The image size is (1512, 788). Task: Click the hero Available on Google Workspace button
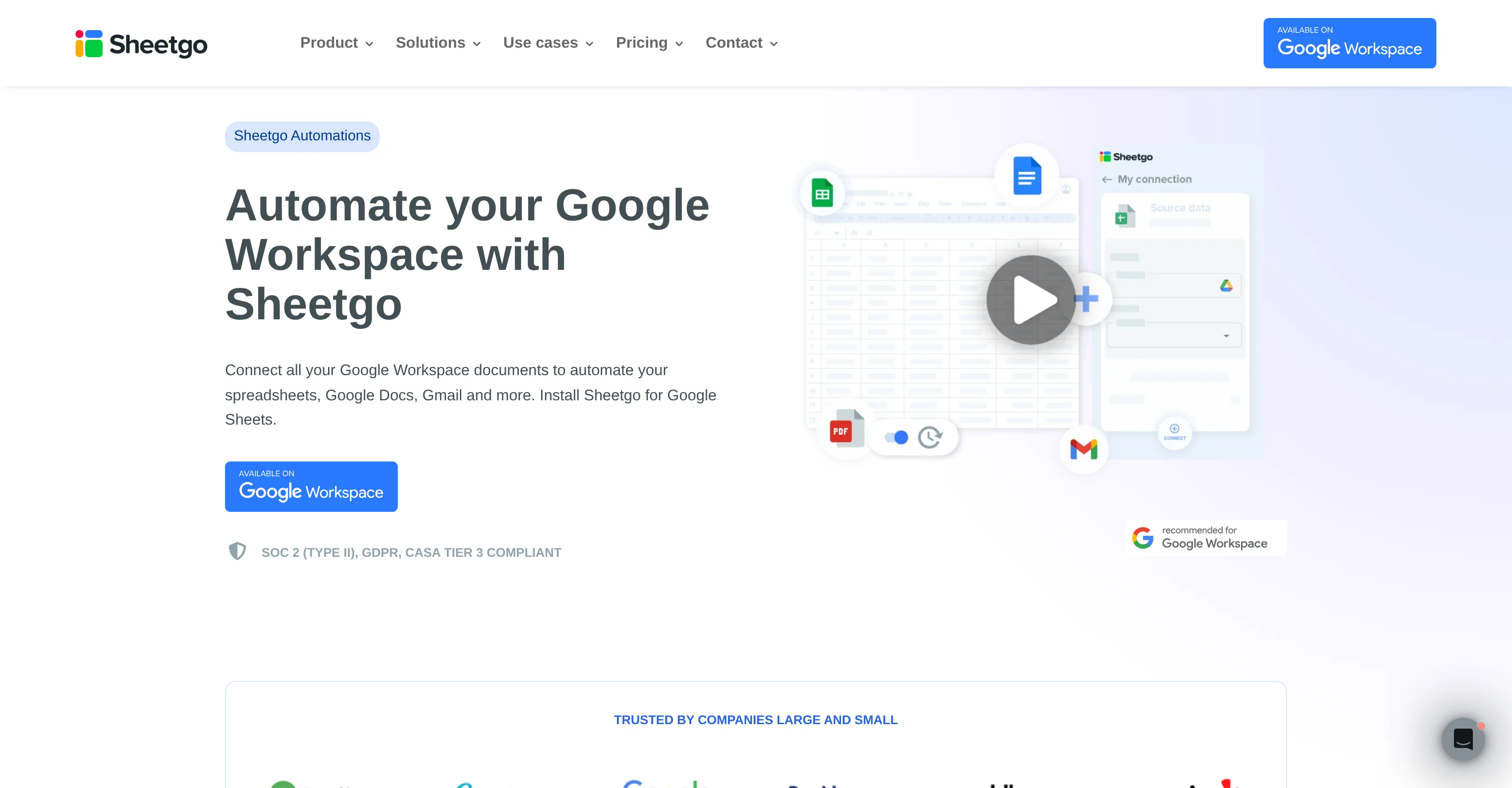click(x=311, y=486)
